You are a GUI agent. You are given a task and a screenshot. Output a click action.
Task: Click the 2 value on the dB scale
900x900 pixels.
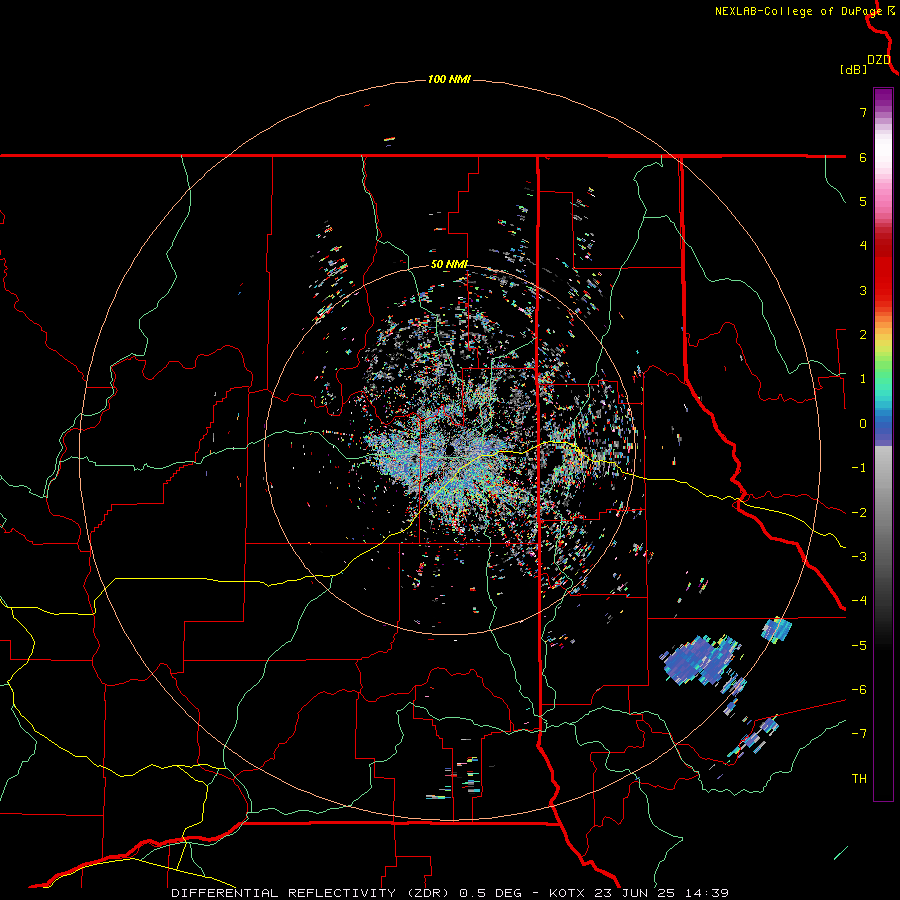pos(863,335)
